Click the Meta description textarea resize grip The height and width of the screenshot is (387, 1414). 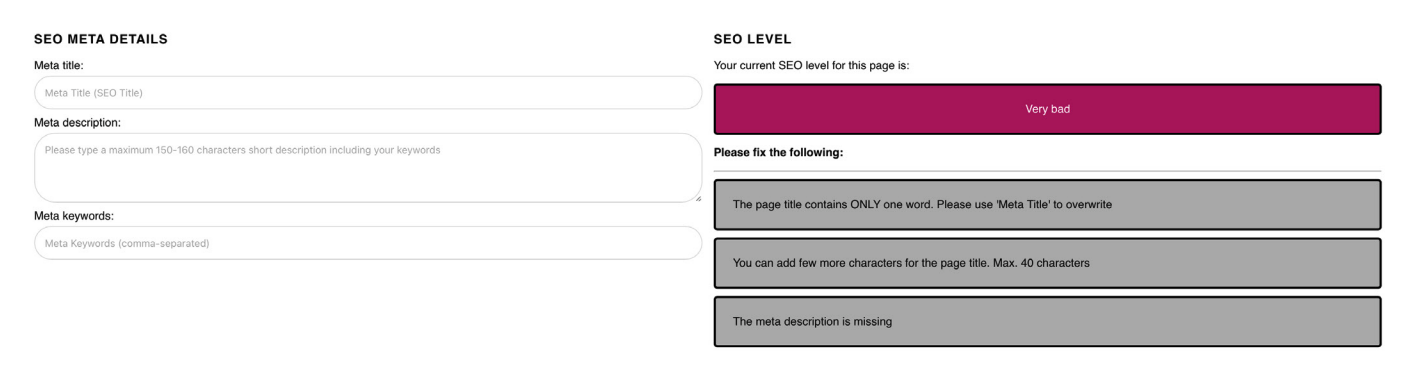[696, 197]
